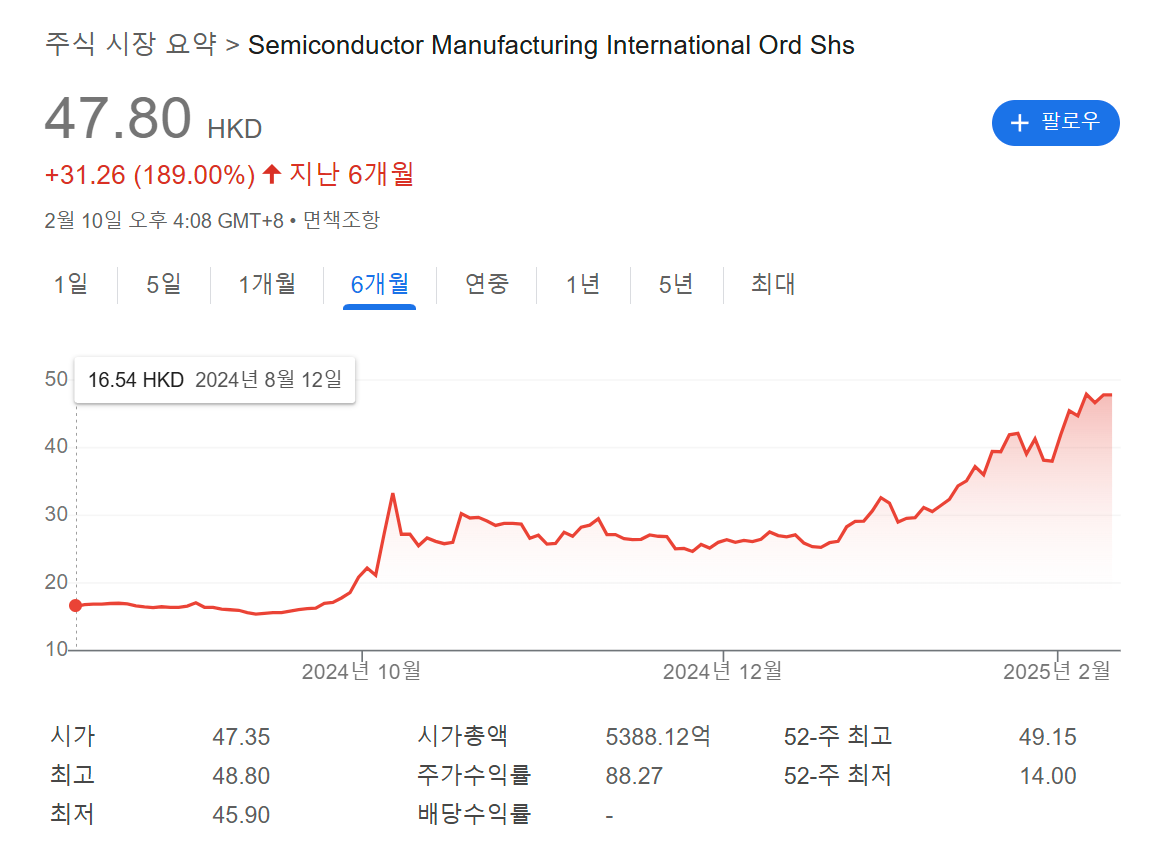Click the 시가총액 market cap value
This screenshot has height=841, width=1165.
click(658, 738)
